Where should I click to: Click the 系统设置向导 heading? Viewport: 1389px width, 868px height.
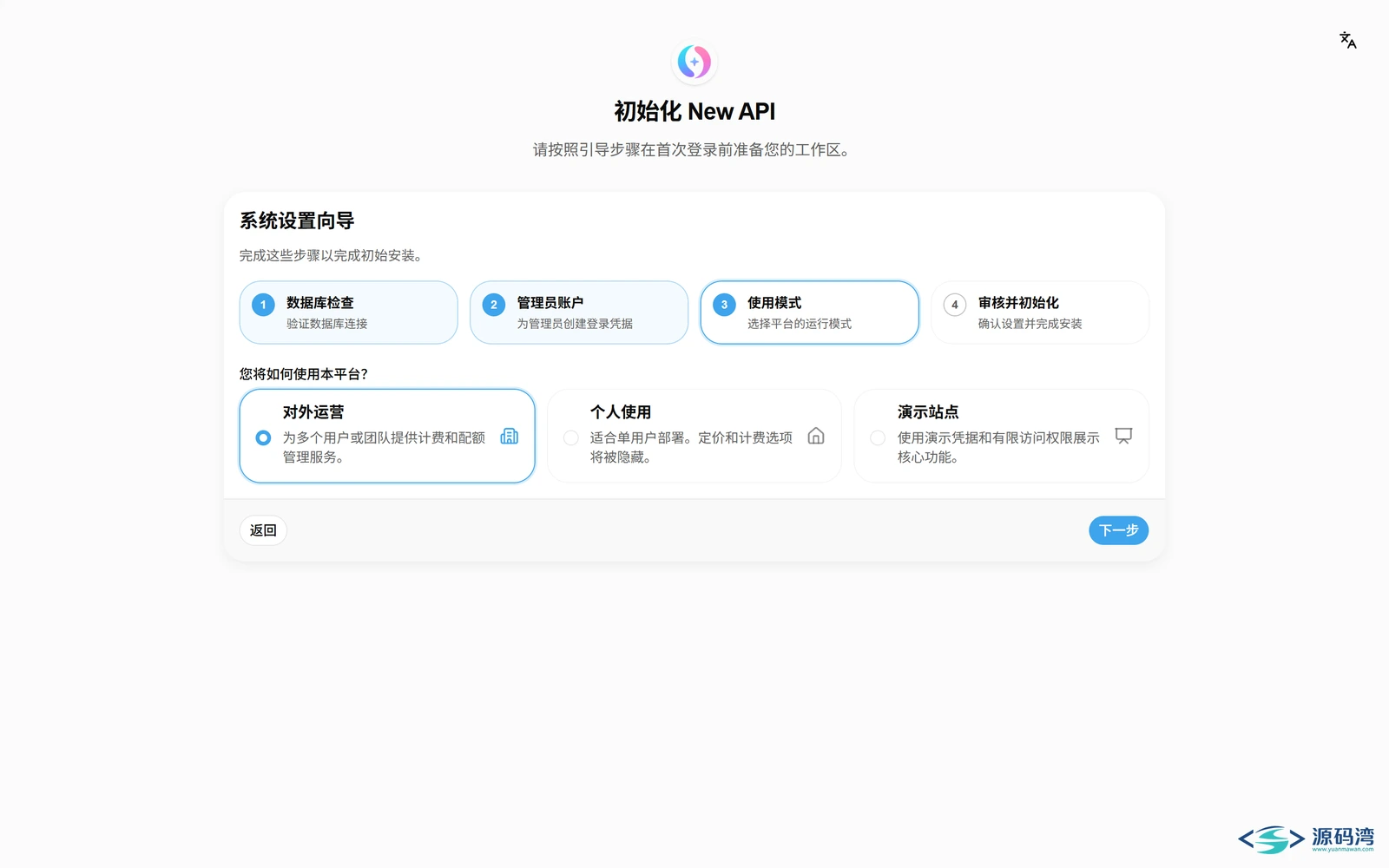click(x=297, y=221)
